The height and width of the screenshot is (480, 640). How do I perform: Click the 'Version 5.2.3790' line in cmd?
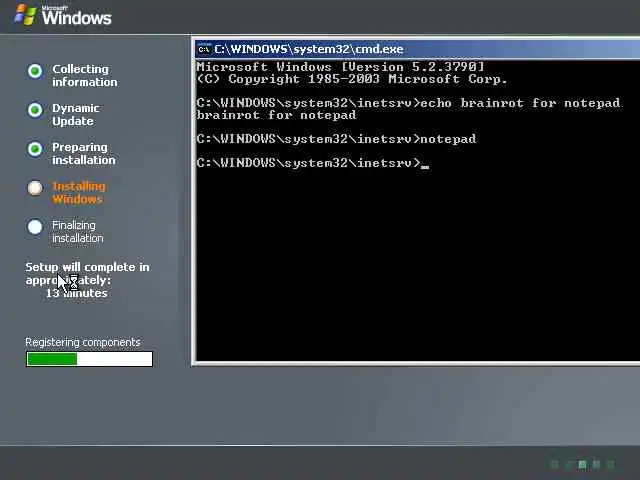340,67
